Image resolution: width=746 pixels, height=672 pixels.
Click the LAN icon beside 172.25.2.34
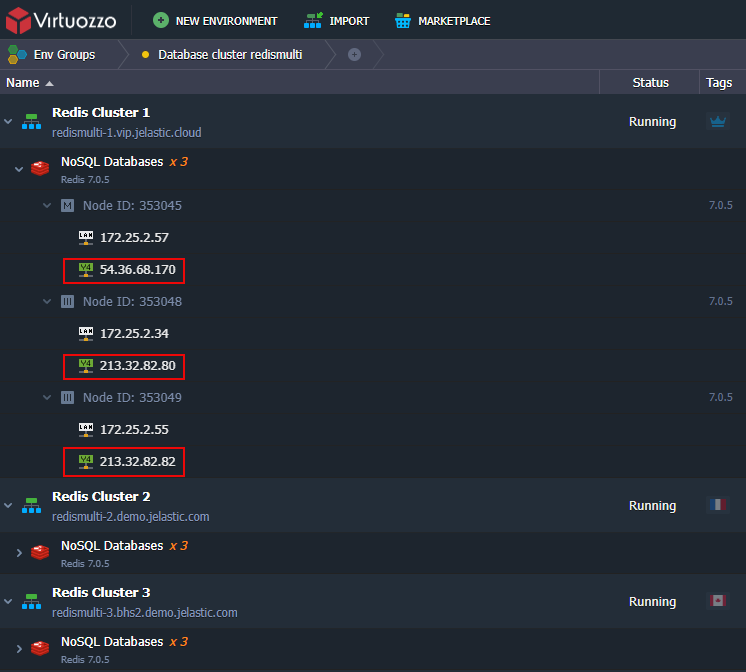click(x=86, y=334)
